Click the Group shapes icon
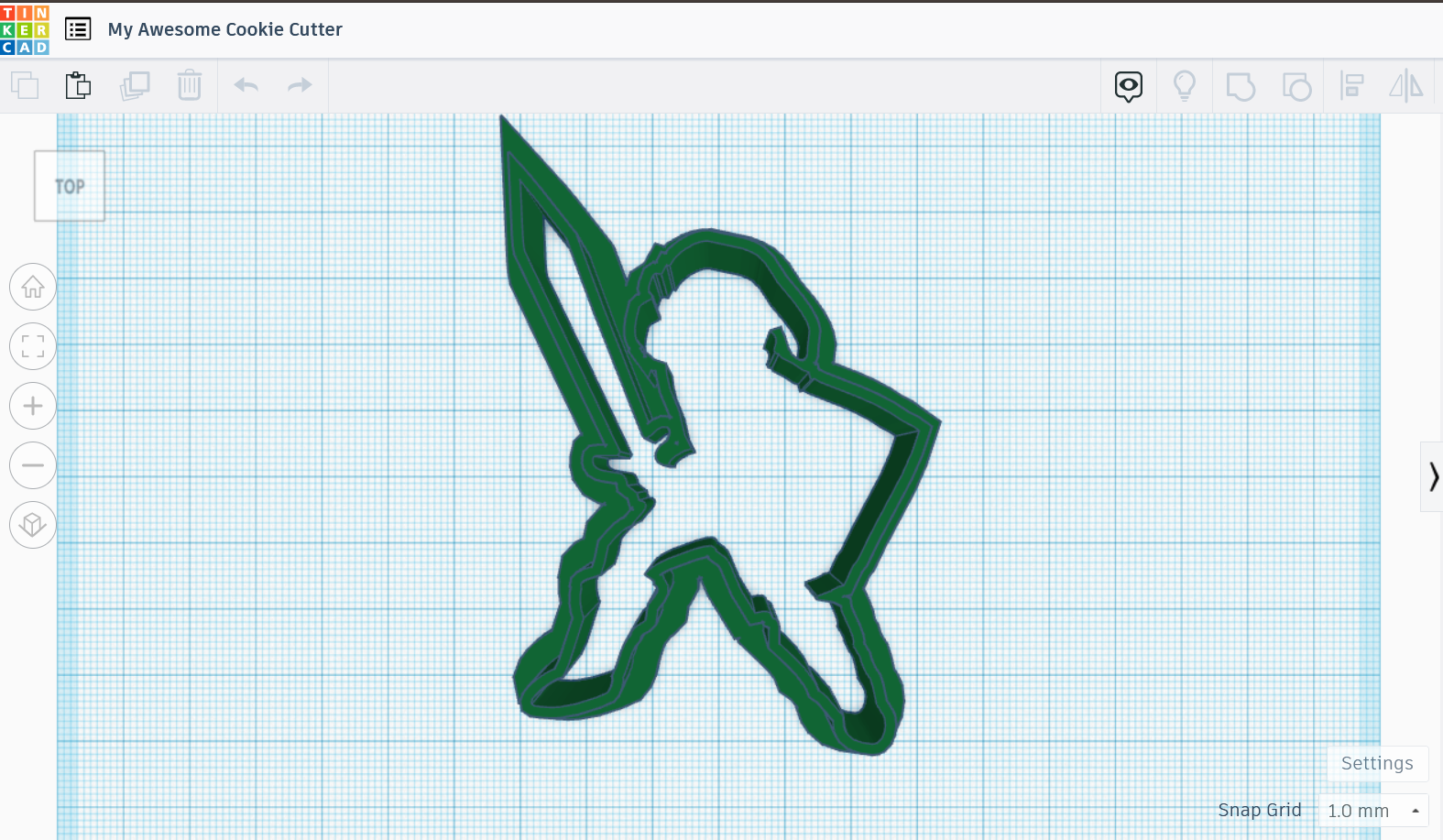 pyautogui.click(x=1241, y=87)
